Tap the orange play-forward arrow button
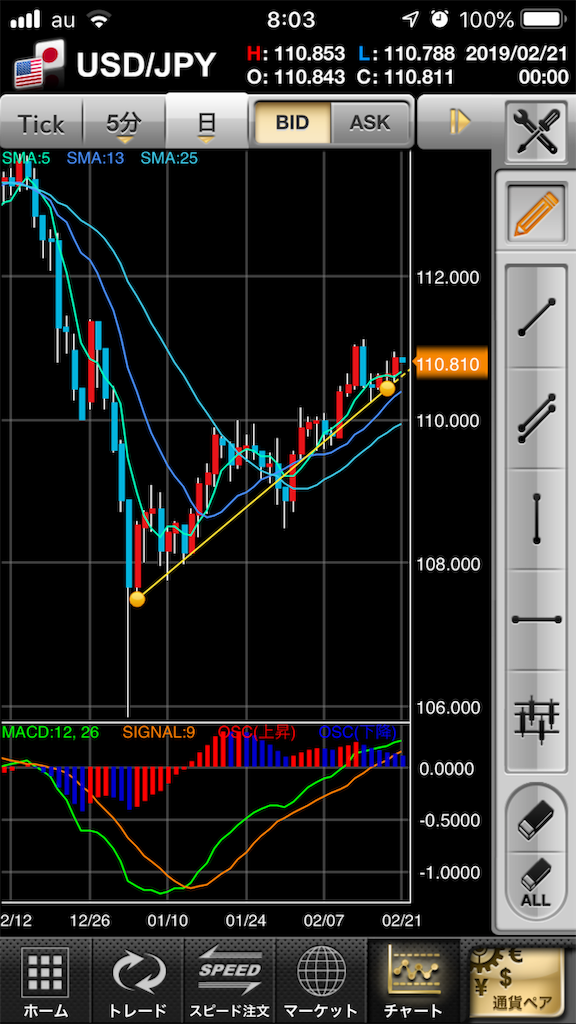 [x=460, y=122]
